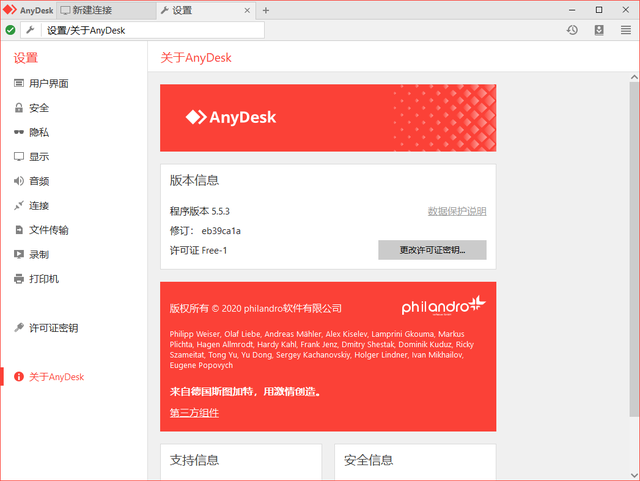The height and width of the screenshot is (481, 640).
Task: Open the hamburger main menu
Action: coord(626,30)
